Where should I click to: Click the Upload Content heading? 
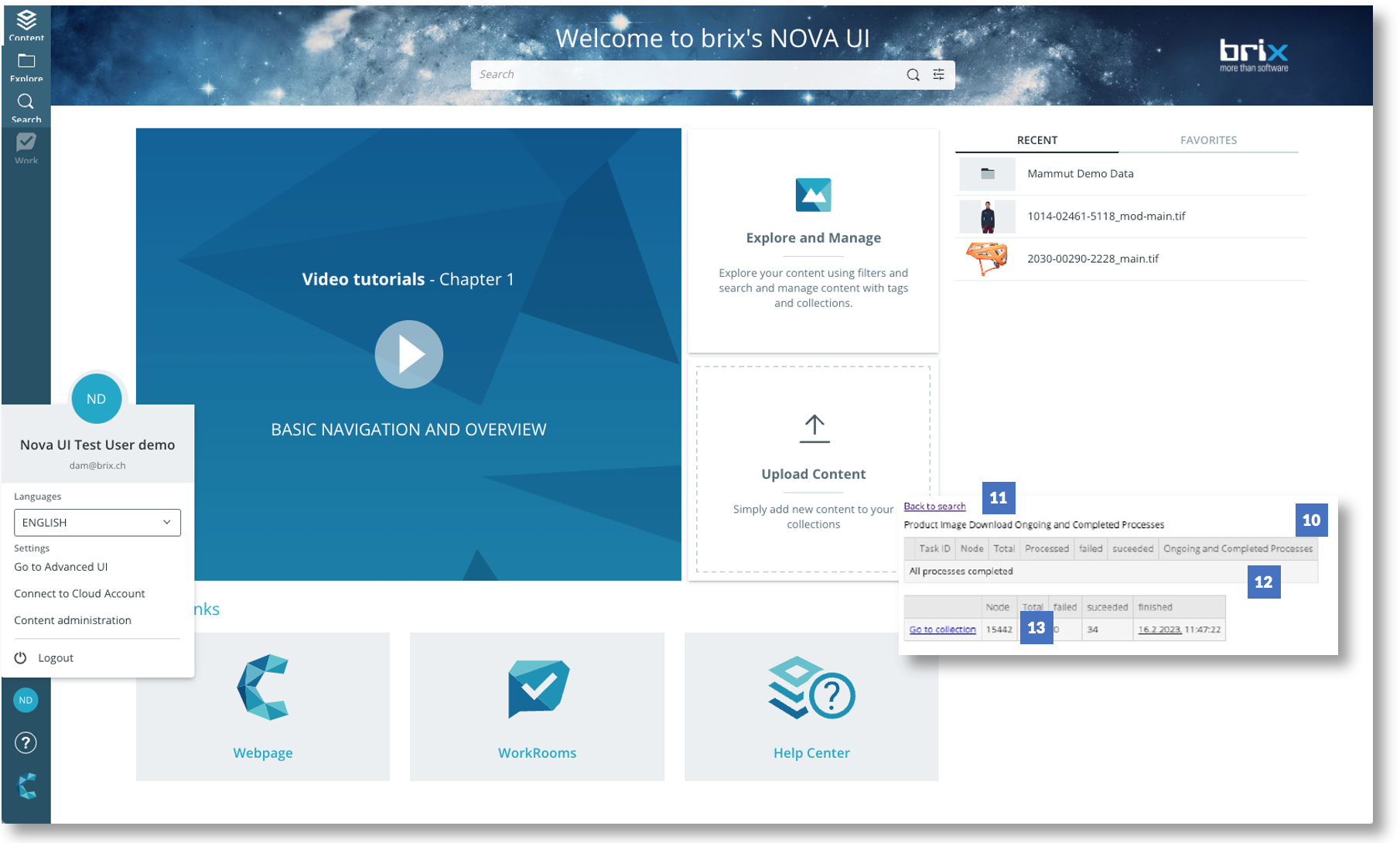(x=813, y=474)
